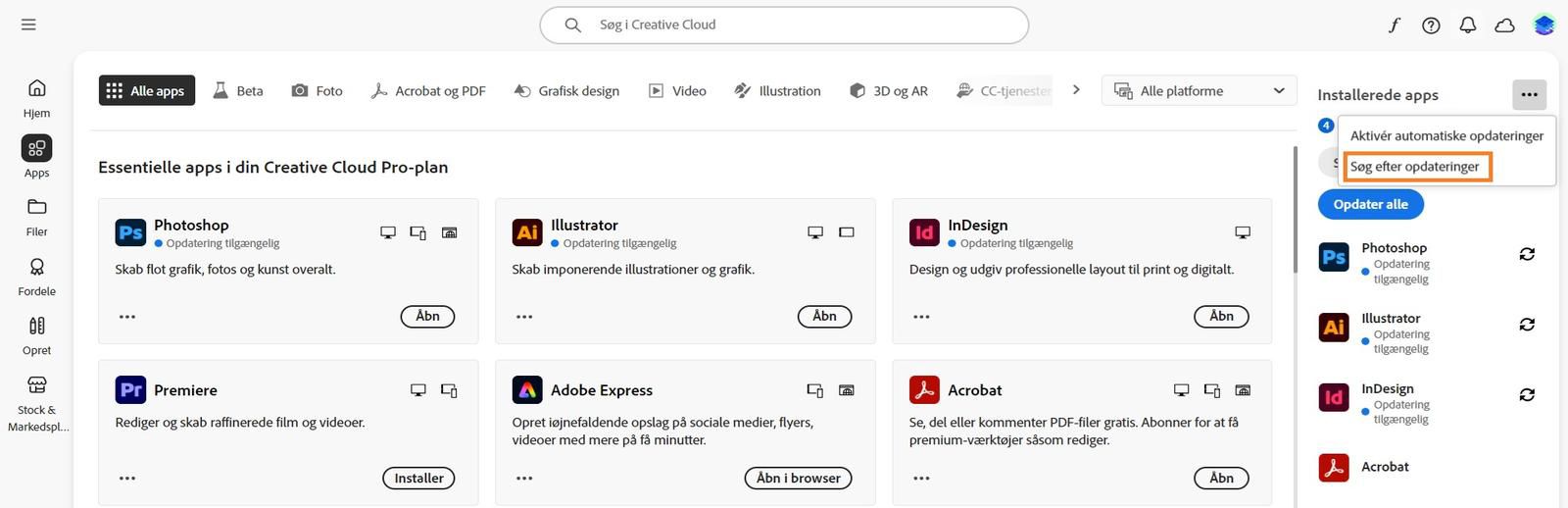1568x508 pixels.
Task: Click the main apps list scrollbar
Action: 1295,211
